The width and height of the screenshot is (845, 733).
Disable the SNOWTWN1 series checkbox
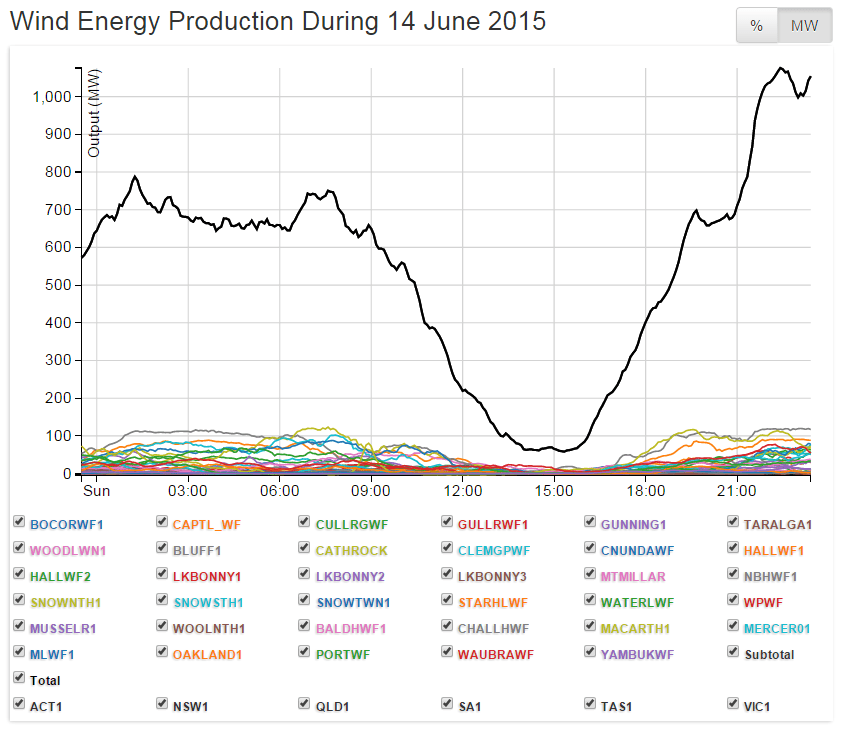(305, 601)
